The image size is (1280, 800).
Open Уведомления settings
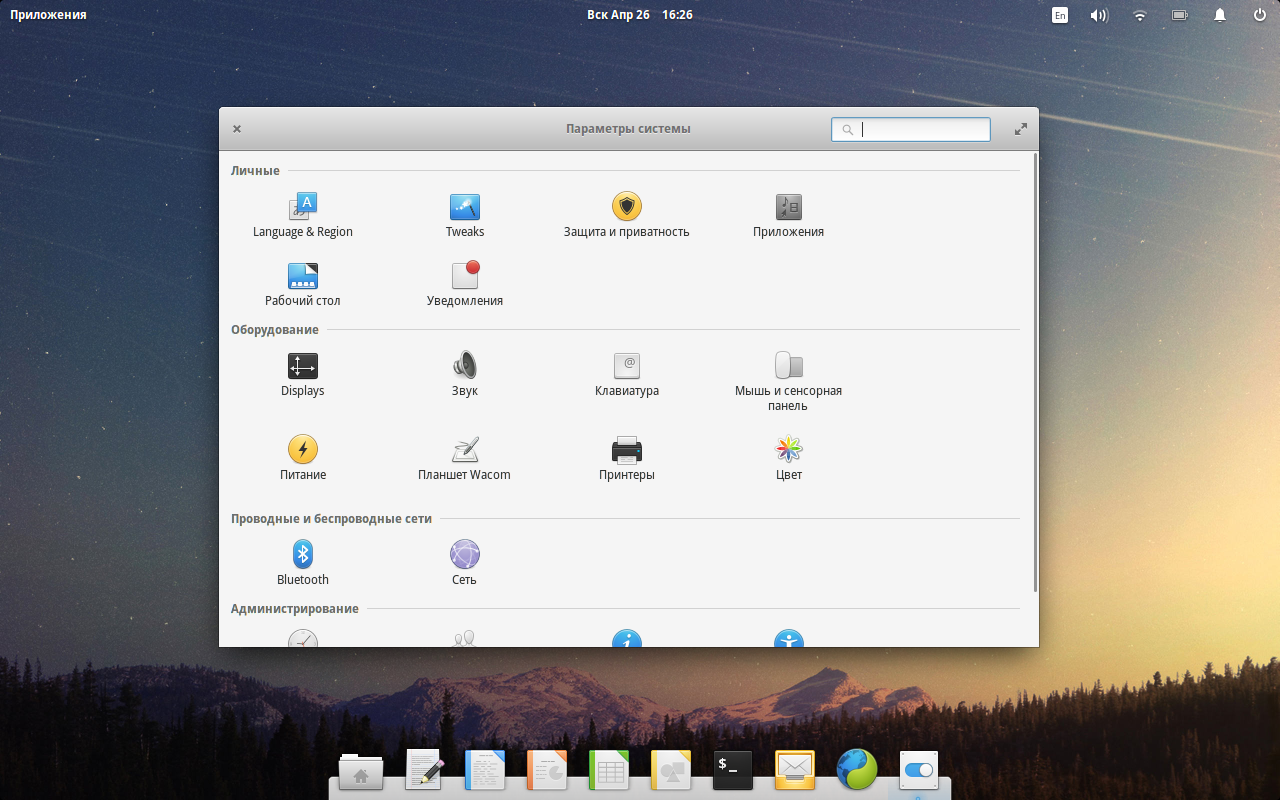point(465,277)
